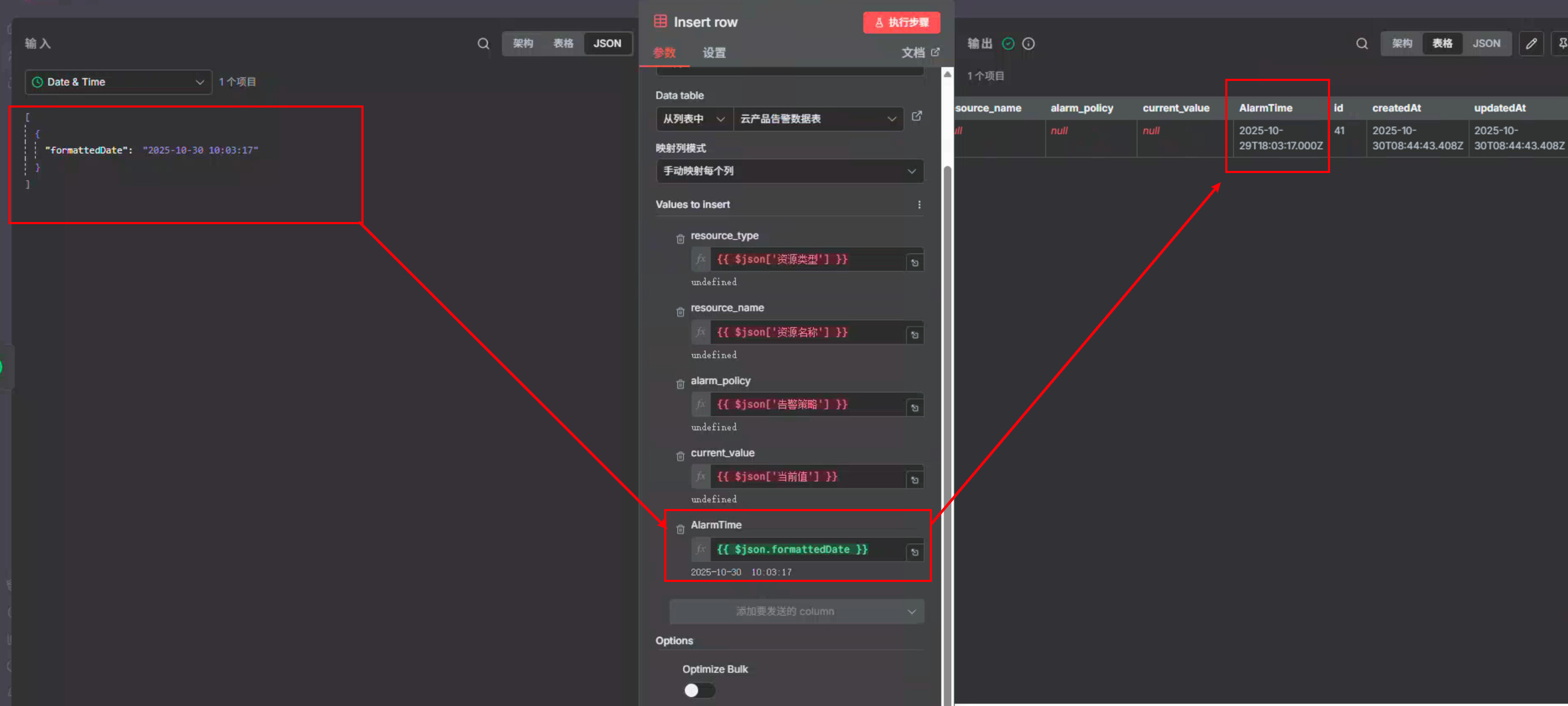This screenshot has width=1568, height=706.
Task: Switch the output view to 架构
Action: click(1401, 44)
